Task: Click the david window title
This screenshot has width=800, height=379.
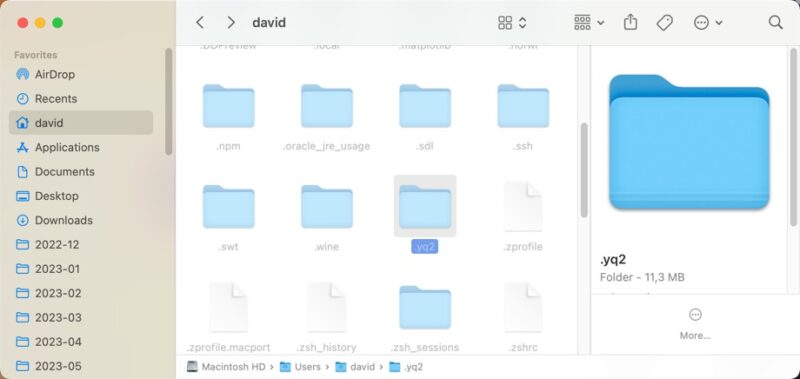Action: [269, 22]
